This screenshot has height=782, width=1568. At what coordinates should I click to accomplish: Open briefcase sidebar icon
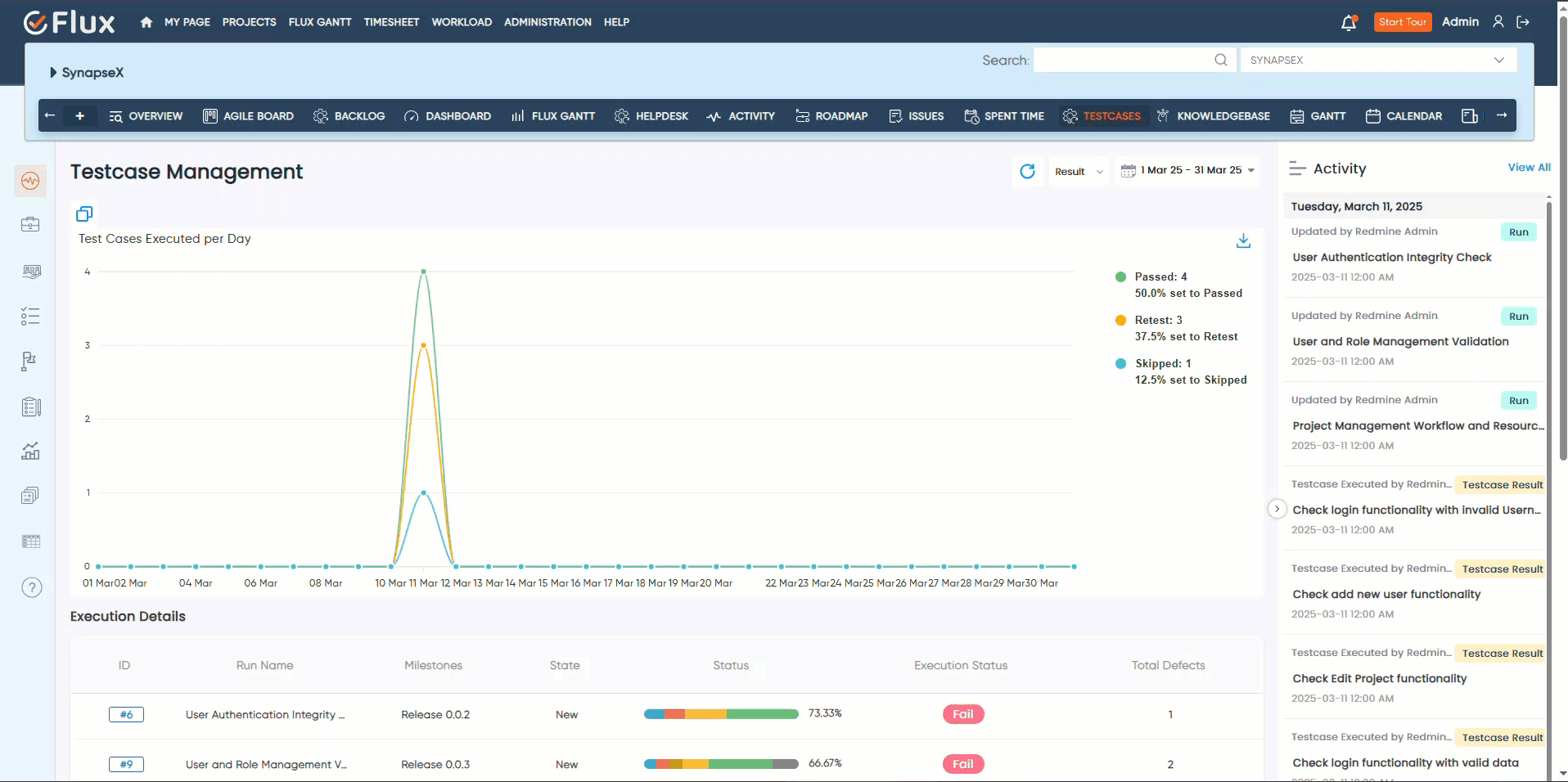[x=30, y=224]
